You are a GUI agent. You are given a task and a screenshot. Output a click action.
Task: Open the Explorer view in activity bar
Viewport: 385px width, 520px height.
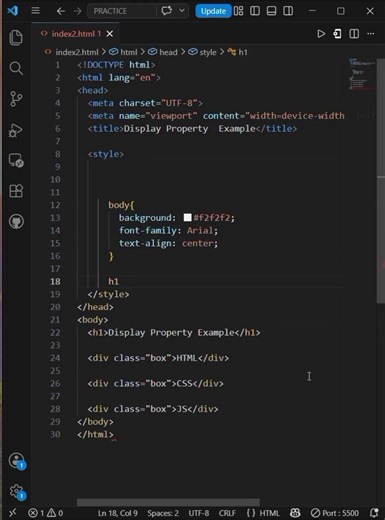pos(16,37)
